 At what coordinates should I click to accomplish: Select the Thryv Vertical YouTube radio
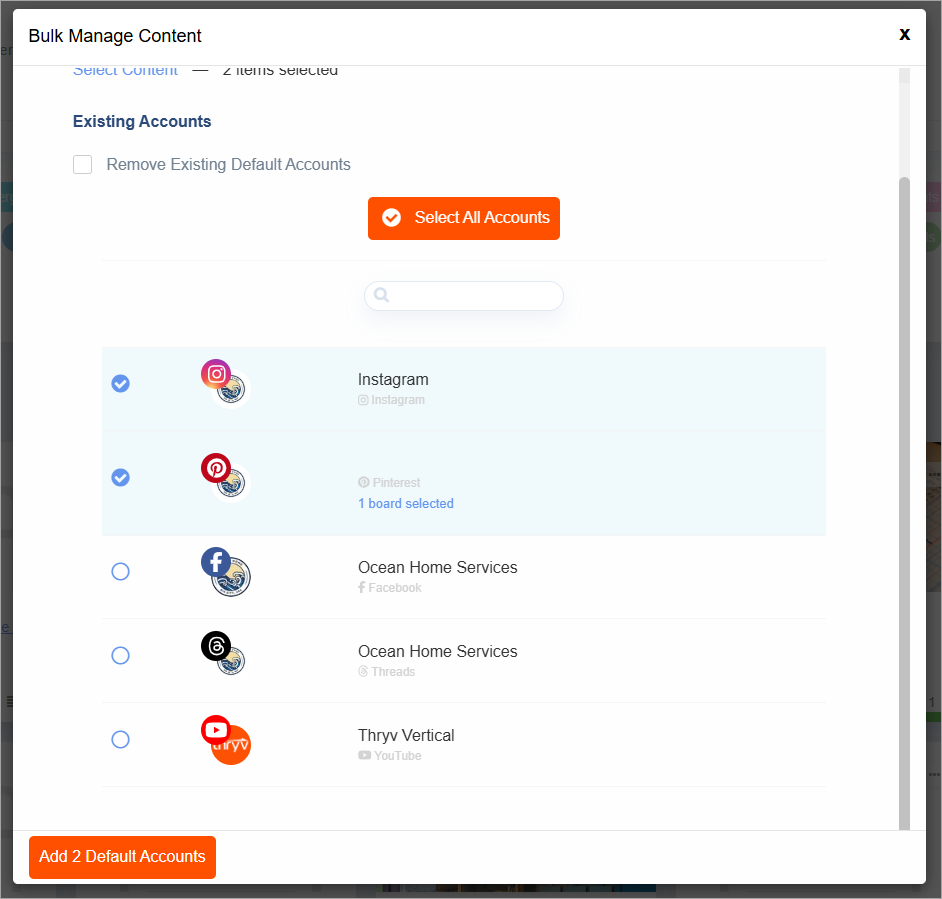tap(120, 740)
